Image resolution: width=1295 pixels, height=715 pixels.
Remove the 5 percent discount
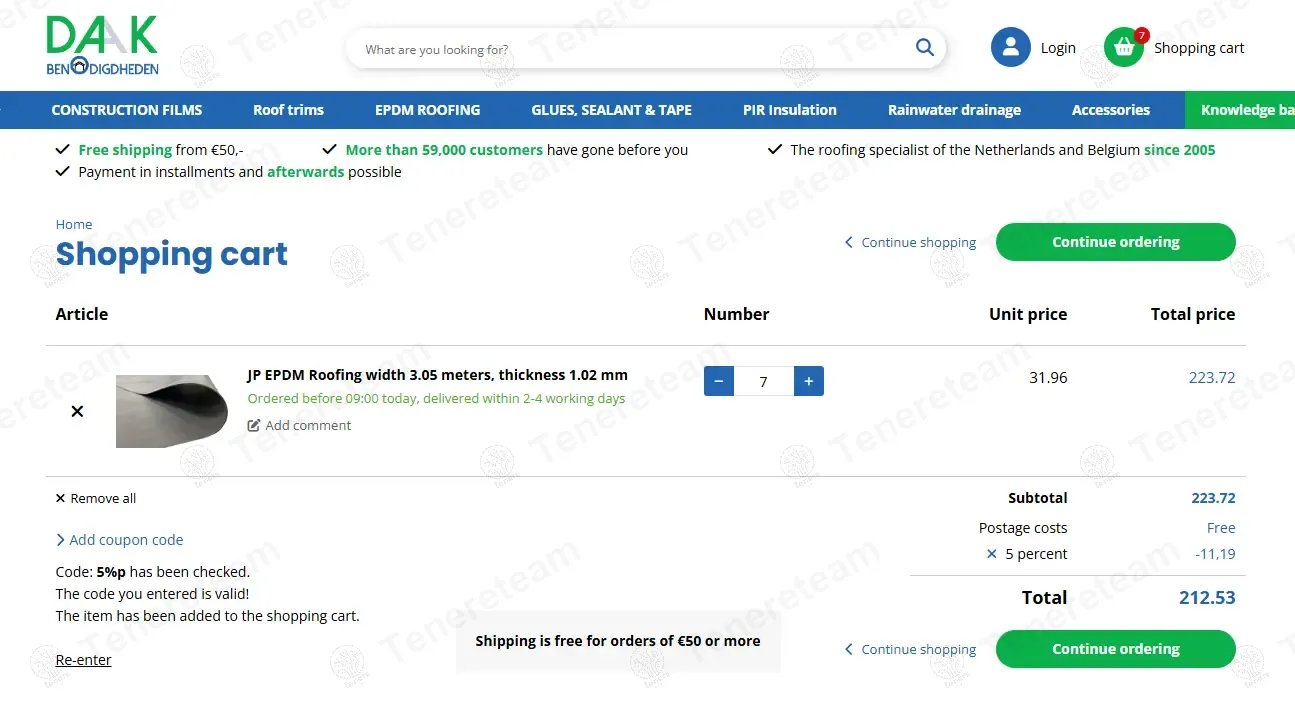point(991,554)
